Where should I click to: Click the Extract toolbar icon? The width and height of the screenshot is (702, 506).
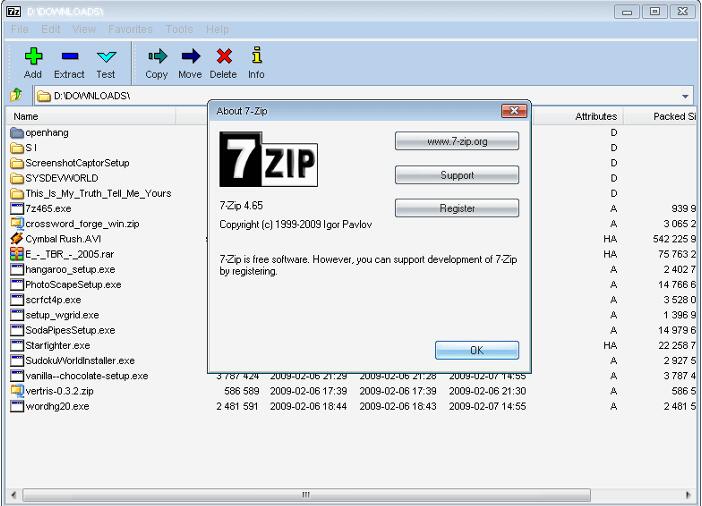[x=69, y=56]
